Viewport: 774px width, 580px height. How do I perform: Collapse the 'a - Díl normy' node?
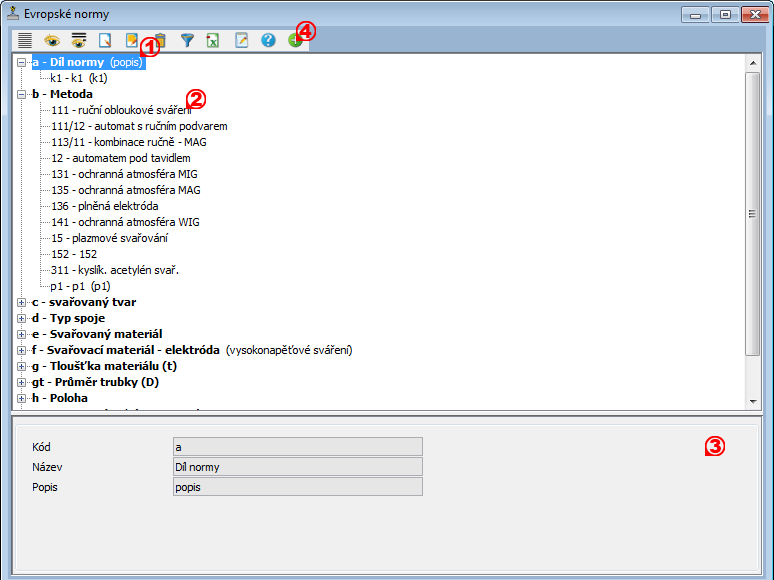click(22, 62)
